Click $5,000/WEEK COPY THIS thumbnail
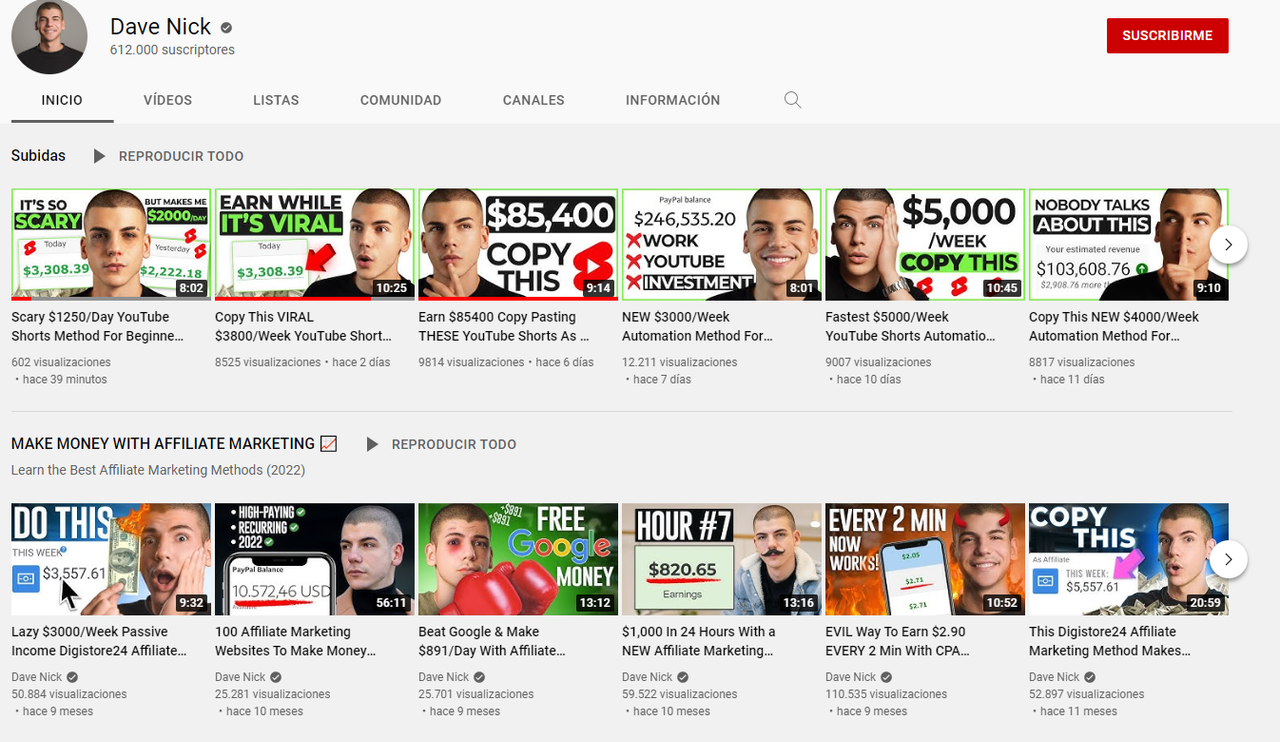 pyautogui.click(x=925, y=244)
